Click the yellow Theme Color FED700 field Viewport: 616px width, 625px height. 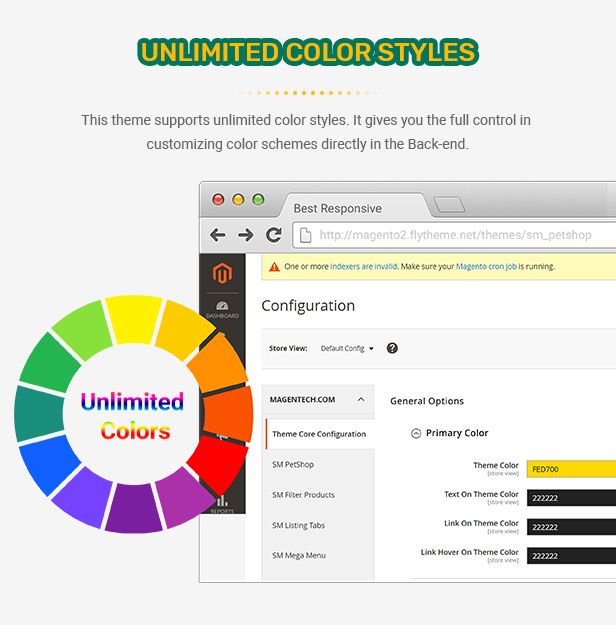(570, 468)
